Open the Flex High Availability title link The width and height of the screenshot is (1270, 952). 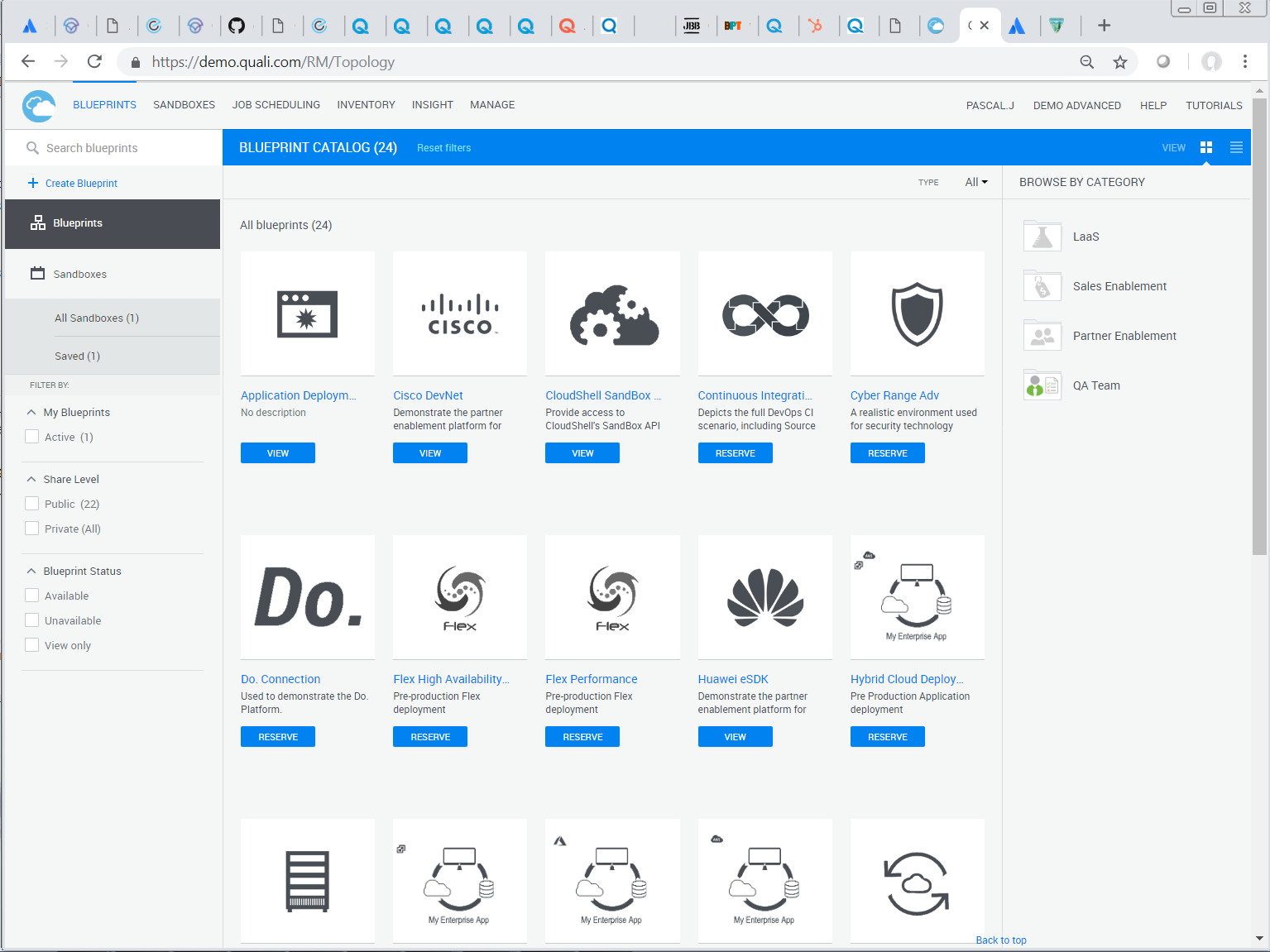(451, 679)
